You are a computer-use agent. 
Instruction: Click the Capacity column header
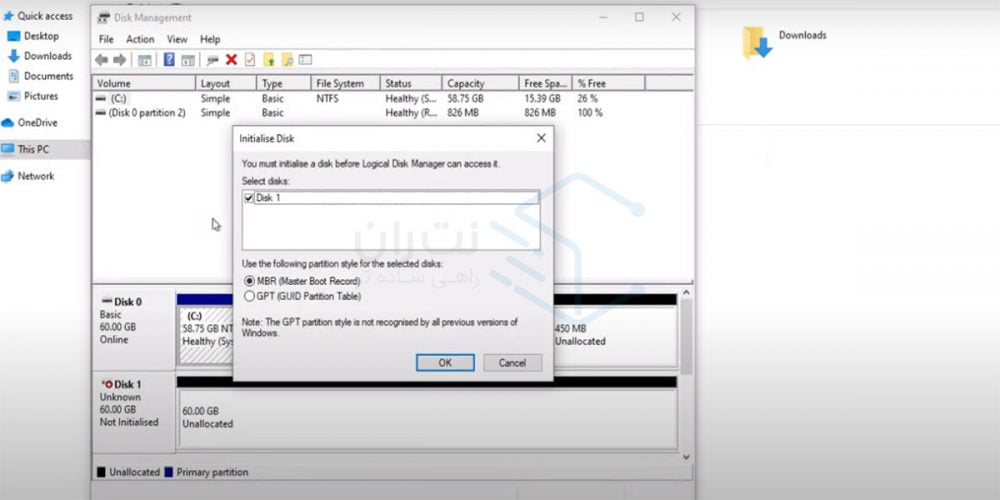(466, 84)
